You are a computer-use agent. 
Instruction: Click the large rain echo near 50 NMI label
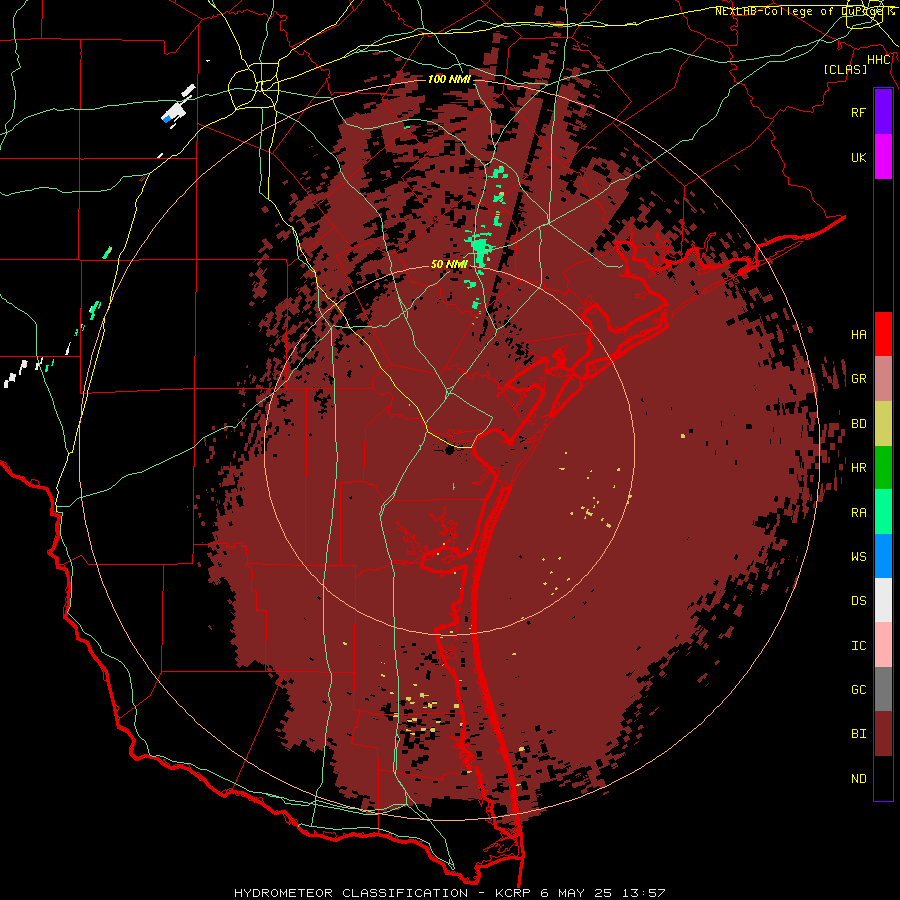(x=480, y=249)
